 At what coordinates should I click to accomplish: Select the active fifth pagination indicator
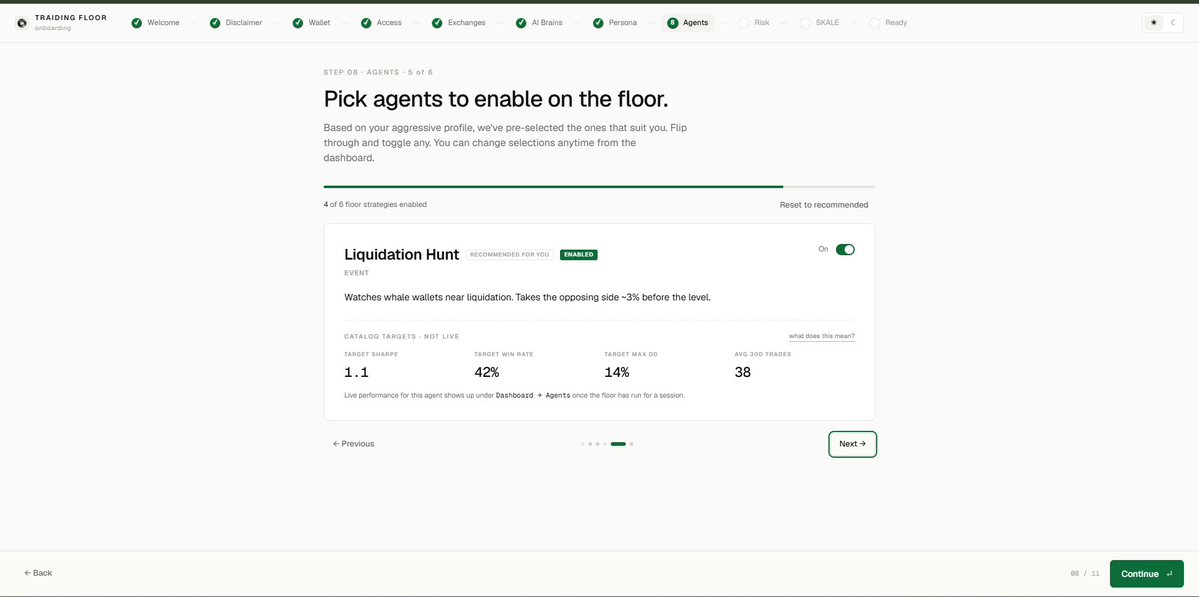point(618,443)
